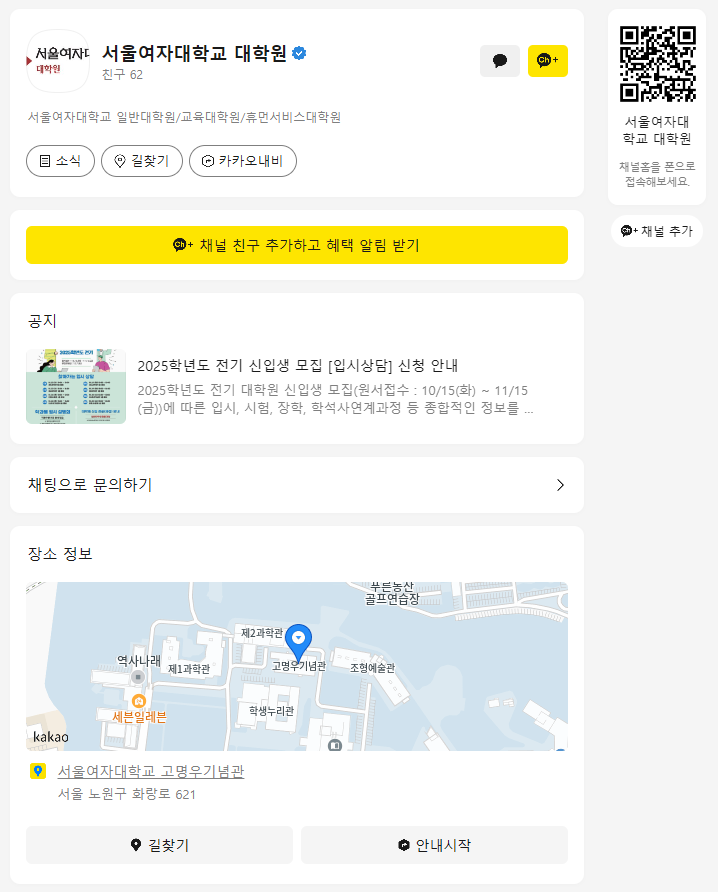Image resolution: width=718 pixels, height=892 pixels.
Task: Open the notice poster thumbnail image
Action: pyautogui.click(x=76, y=386)
